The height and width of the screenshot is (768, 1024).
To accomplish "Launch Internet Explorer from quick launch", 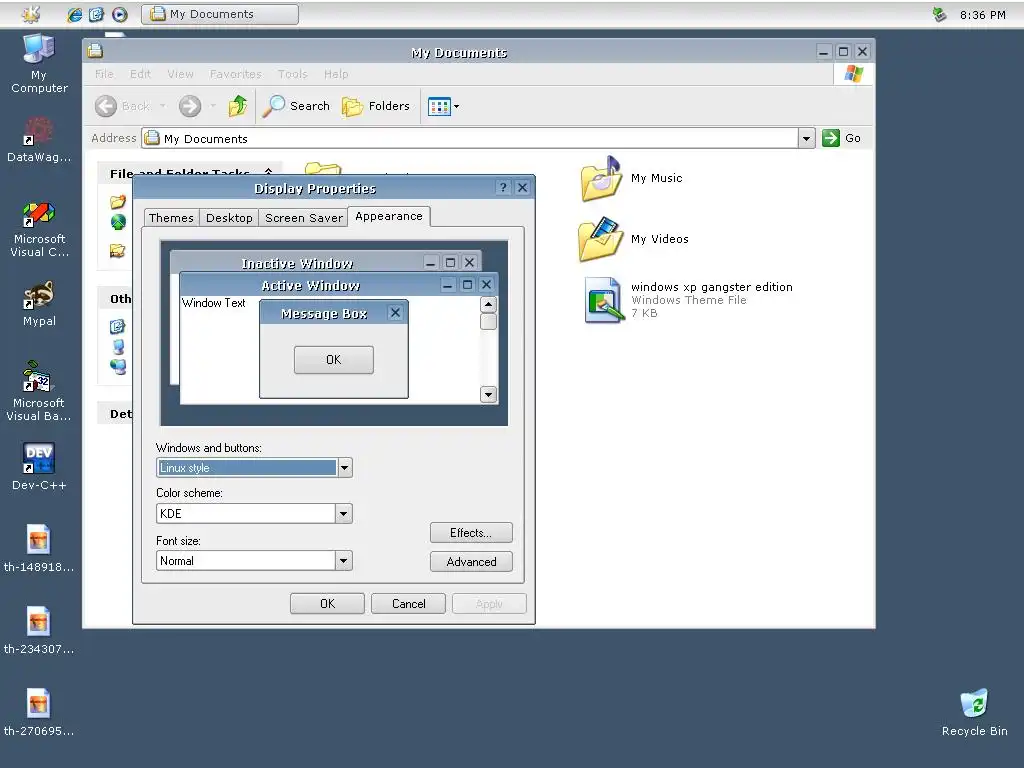I will click(75, 14).
